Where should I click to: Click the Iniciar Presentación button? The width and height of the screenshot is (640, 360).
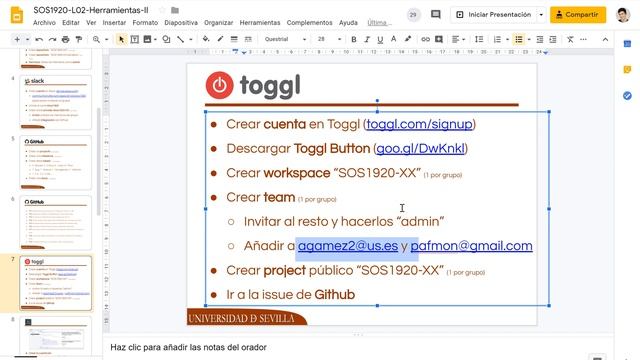(x=494, y=15)
